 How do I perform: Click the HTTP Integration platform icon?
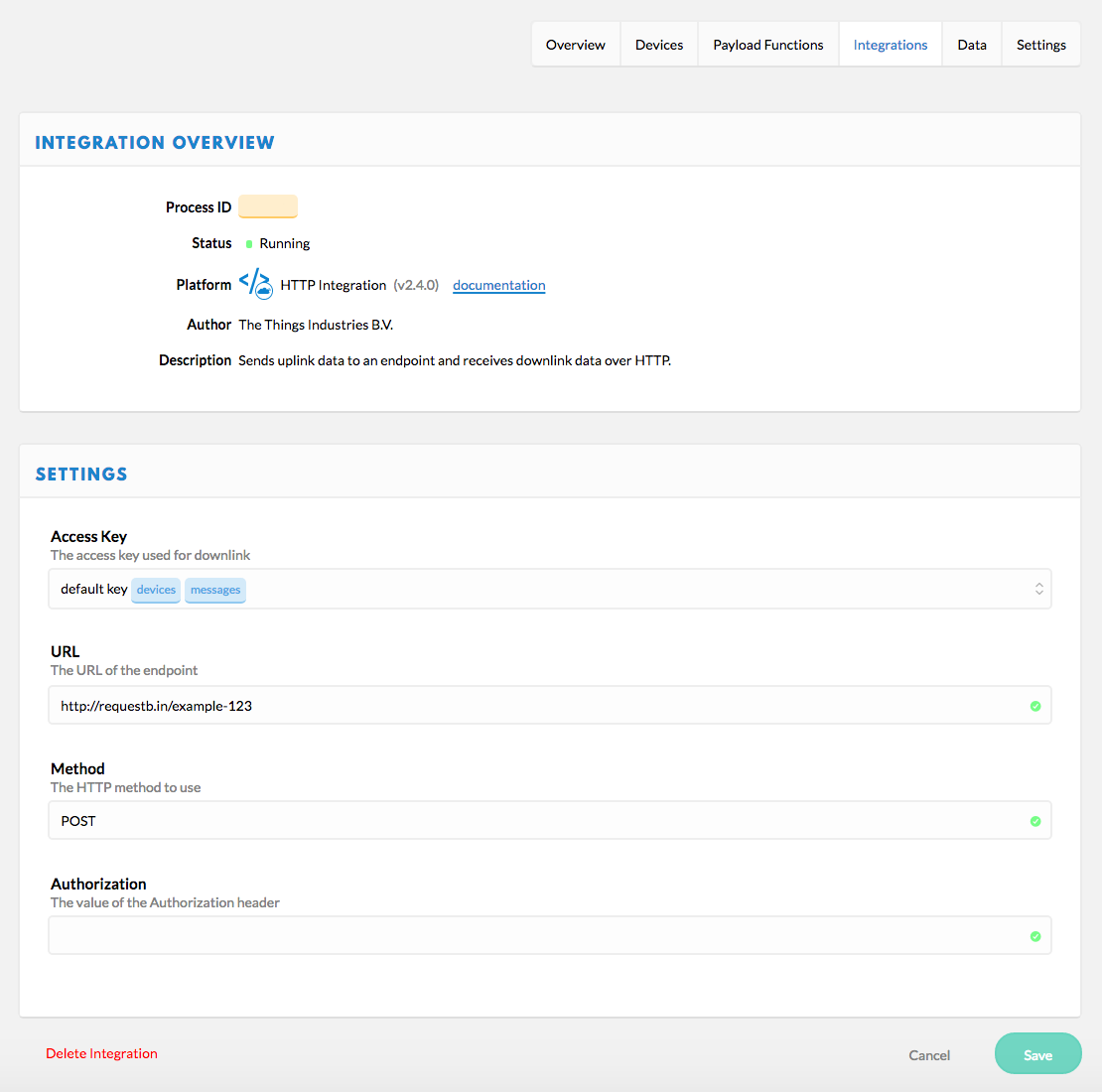coord(256,284)
